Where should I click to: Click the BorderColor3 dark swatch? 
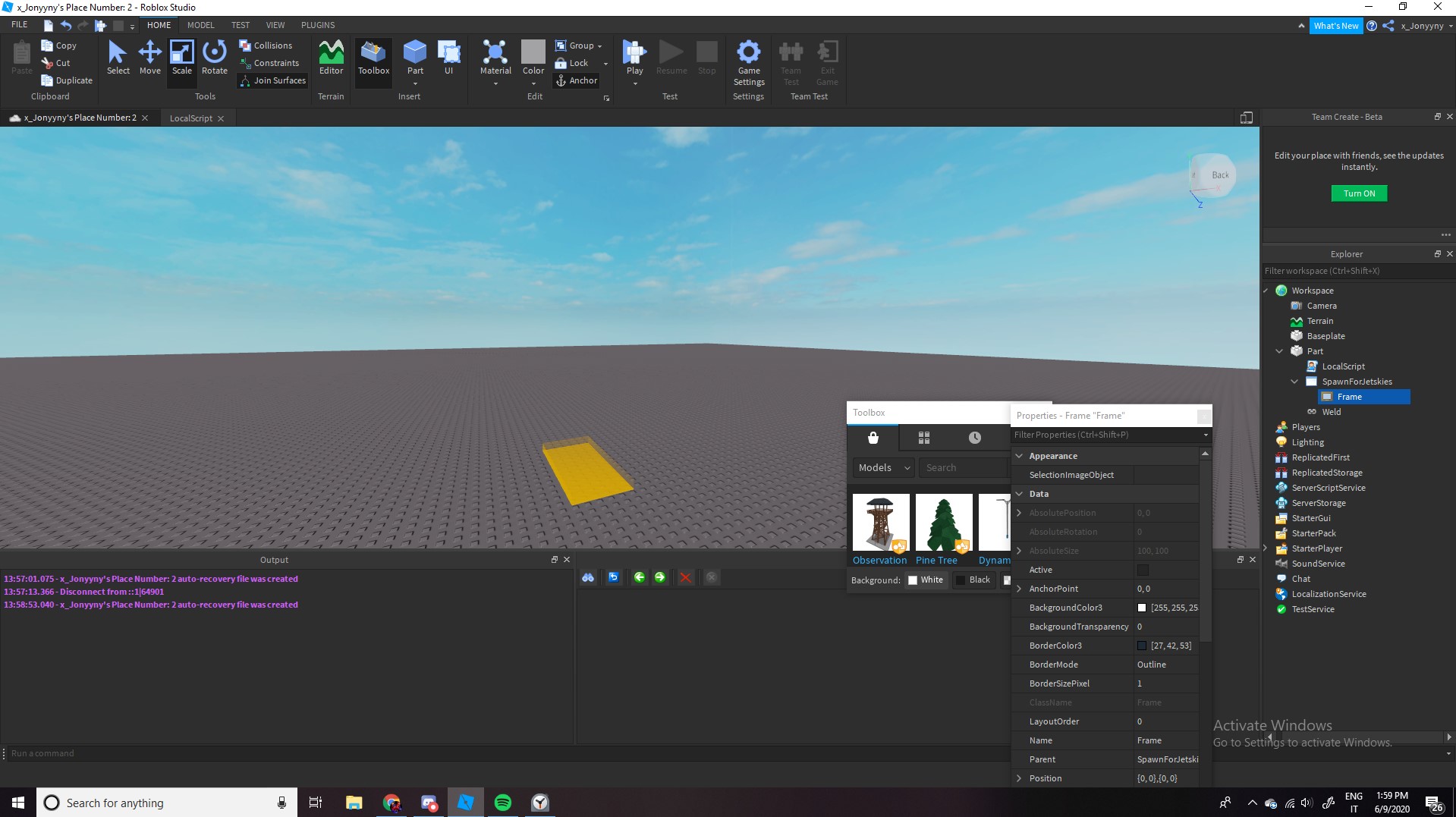pyautogui.click(x=1142, y=646)
